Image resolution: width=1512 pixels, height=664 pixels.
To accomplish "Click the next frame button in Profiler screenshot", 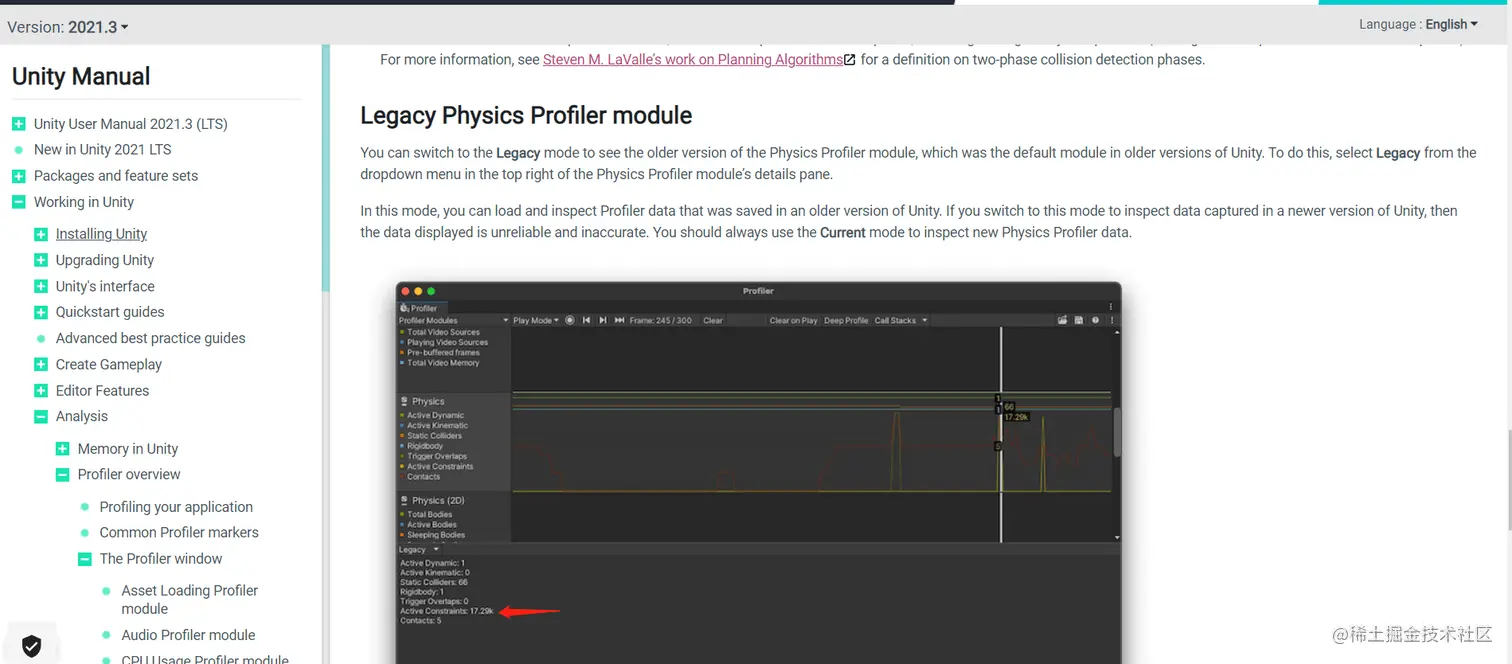I will [x=603, y=321].
